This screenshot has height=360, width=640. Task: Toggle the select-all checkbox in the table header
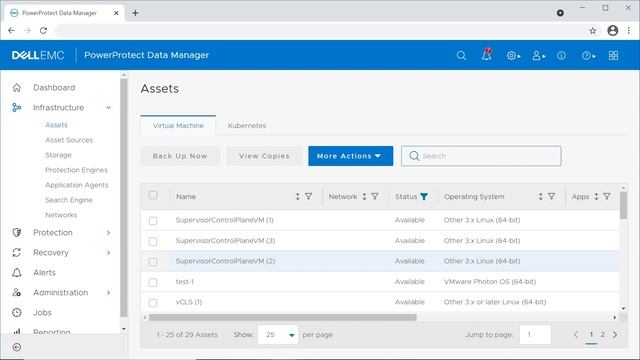tap(153, 195)
